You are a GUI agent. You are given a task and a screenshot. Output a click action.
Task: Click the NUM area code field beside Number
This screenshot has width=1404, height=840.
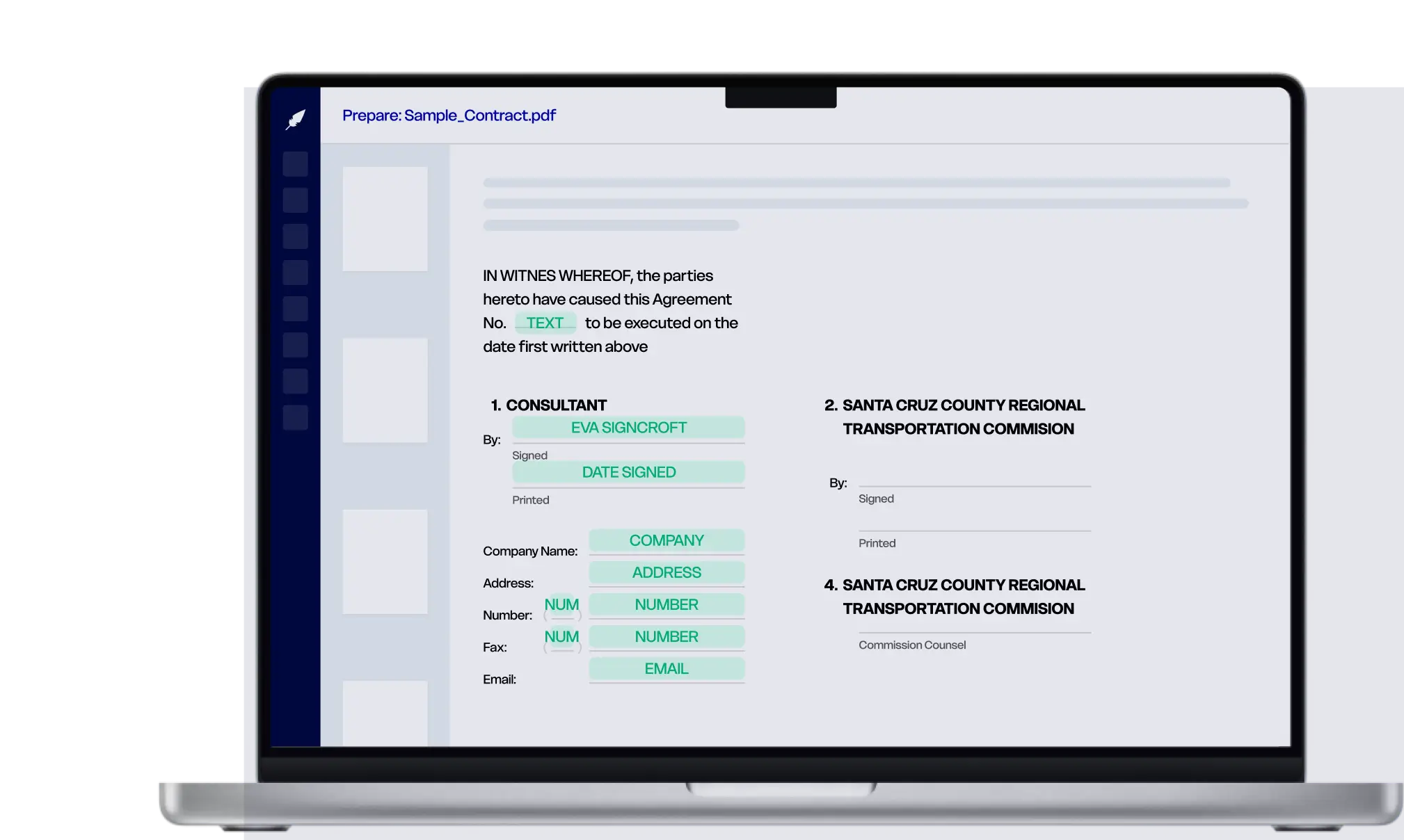(x=561, y=605)
